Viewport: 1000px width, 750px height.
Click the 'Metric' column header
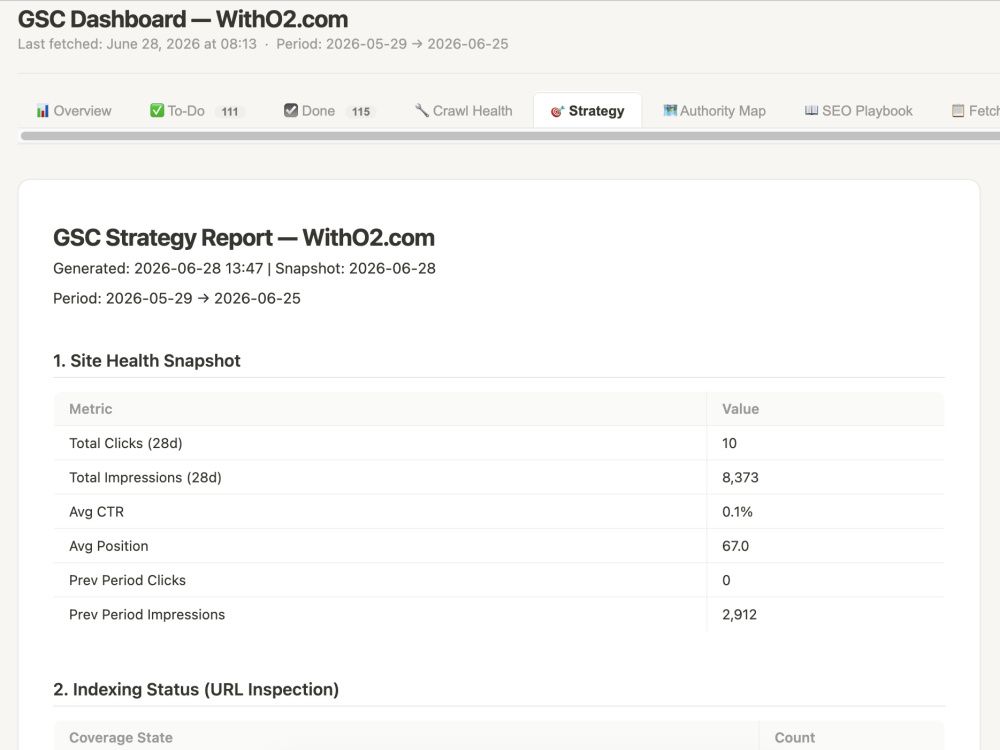coord(91,409)
